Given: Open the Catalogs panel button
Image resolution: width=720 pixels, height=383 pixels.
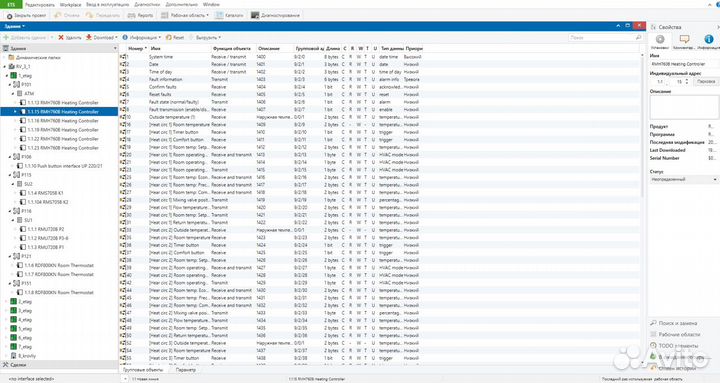Looking at the screenshot, I should (230, 15).
